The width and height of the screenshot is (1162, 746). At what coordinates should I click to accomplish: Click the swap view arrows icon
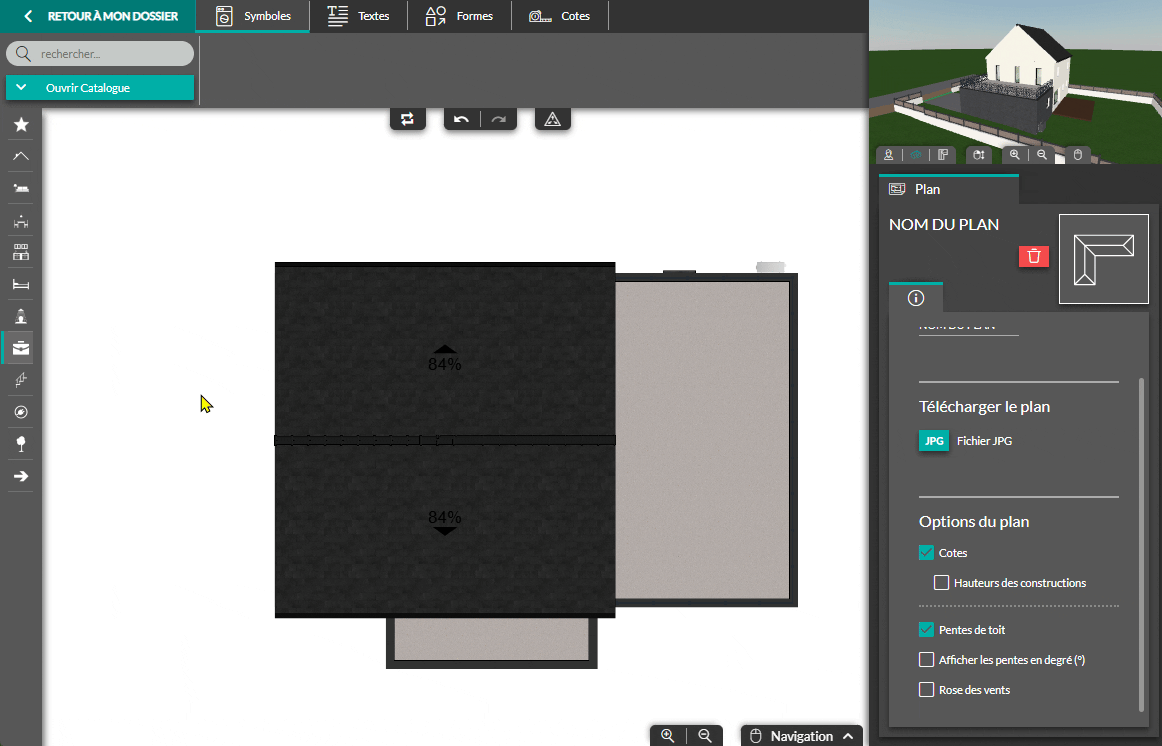(407, 119)
